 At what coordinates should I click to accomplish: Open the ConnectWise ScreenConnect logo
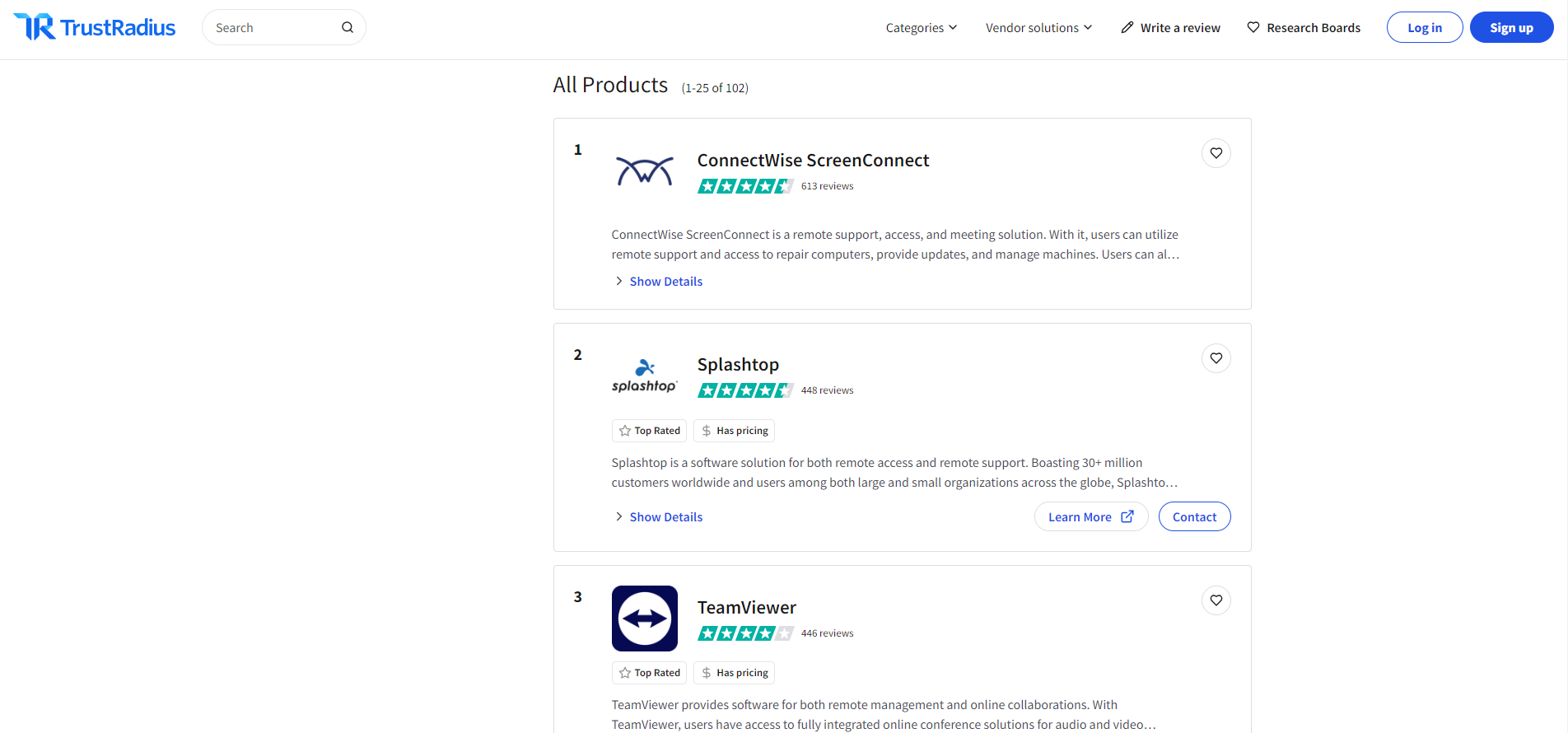click(x=645, y=171)
